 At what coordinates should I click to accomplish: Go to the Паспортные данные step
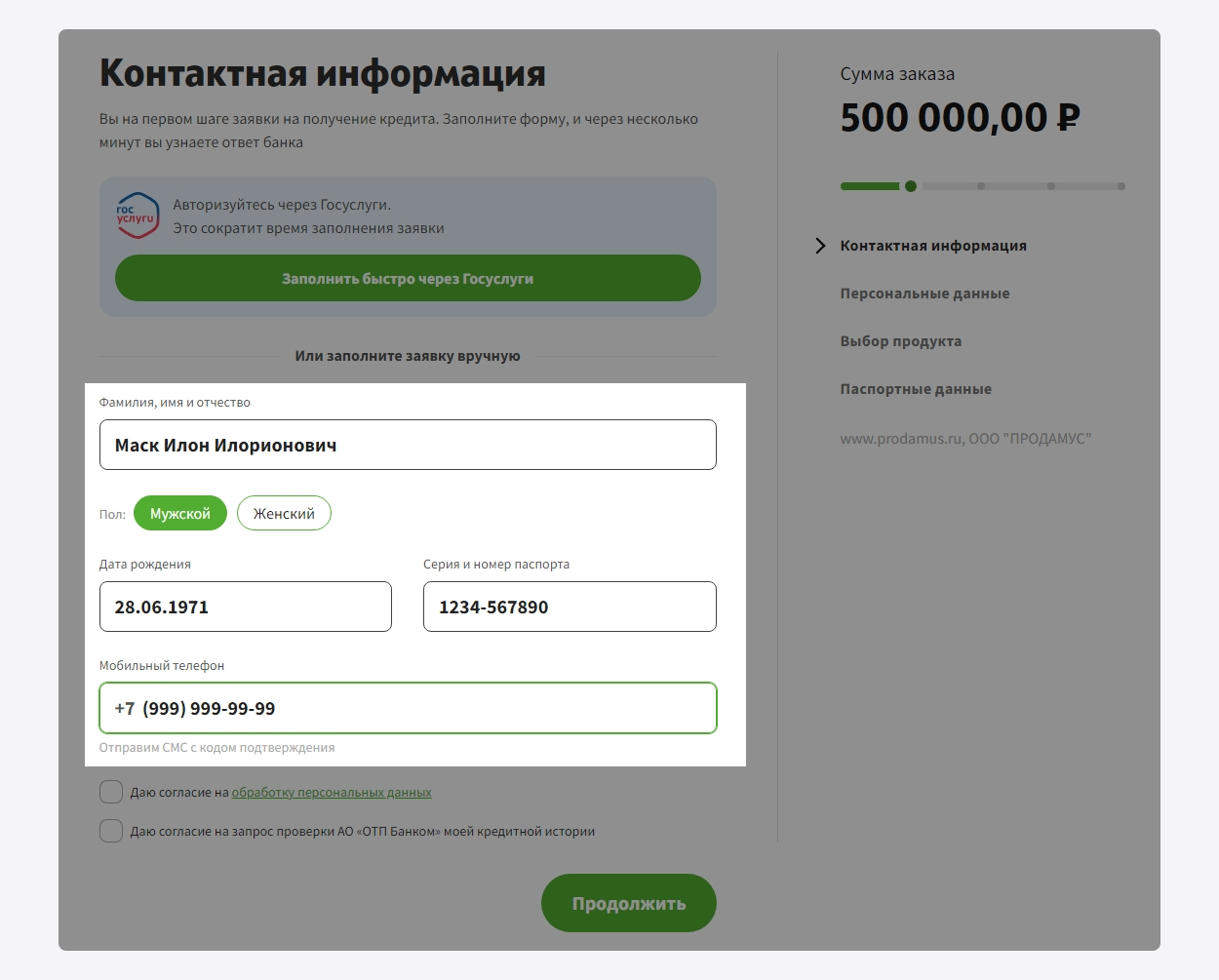916,389
